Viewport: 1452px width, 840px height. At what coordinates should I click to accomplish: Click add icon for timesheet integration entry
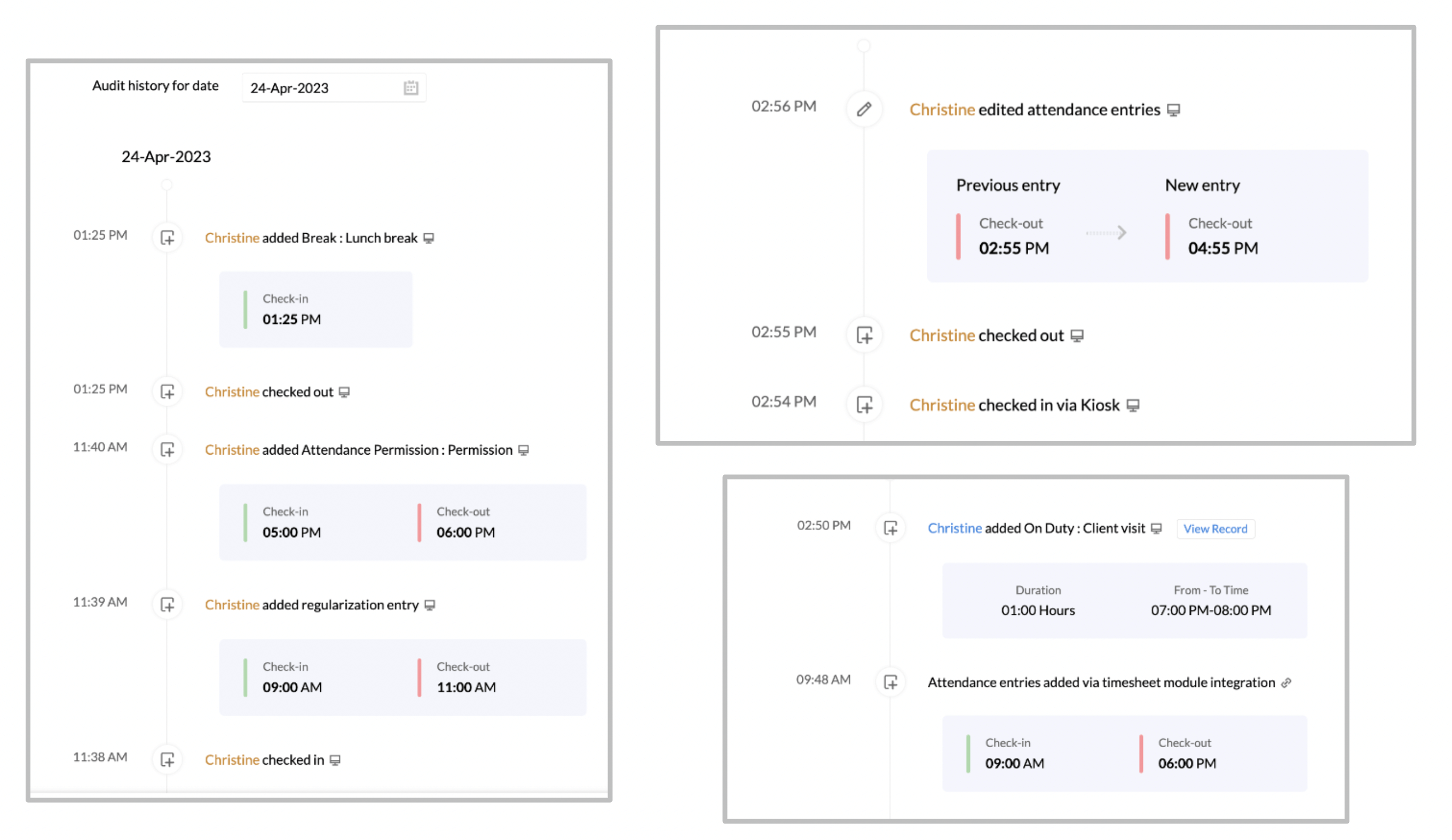click(x=890, y=682)
